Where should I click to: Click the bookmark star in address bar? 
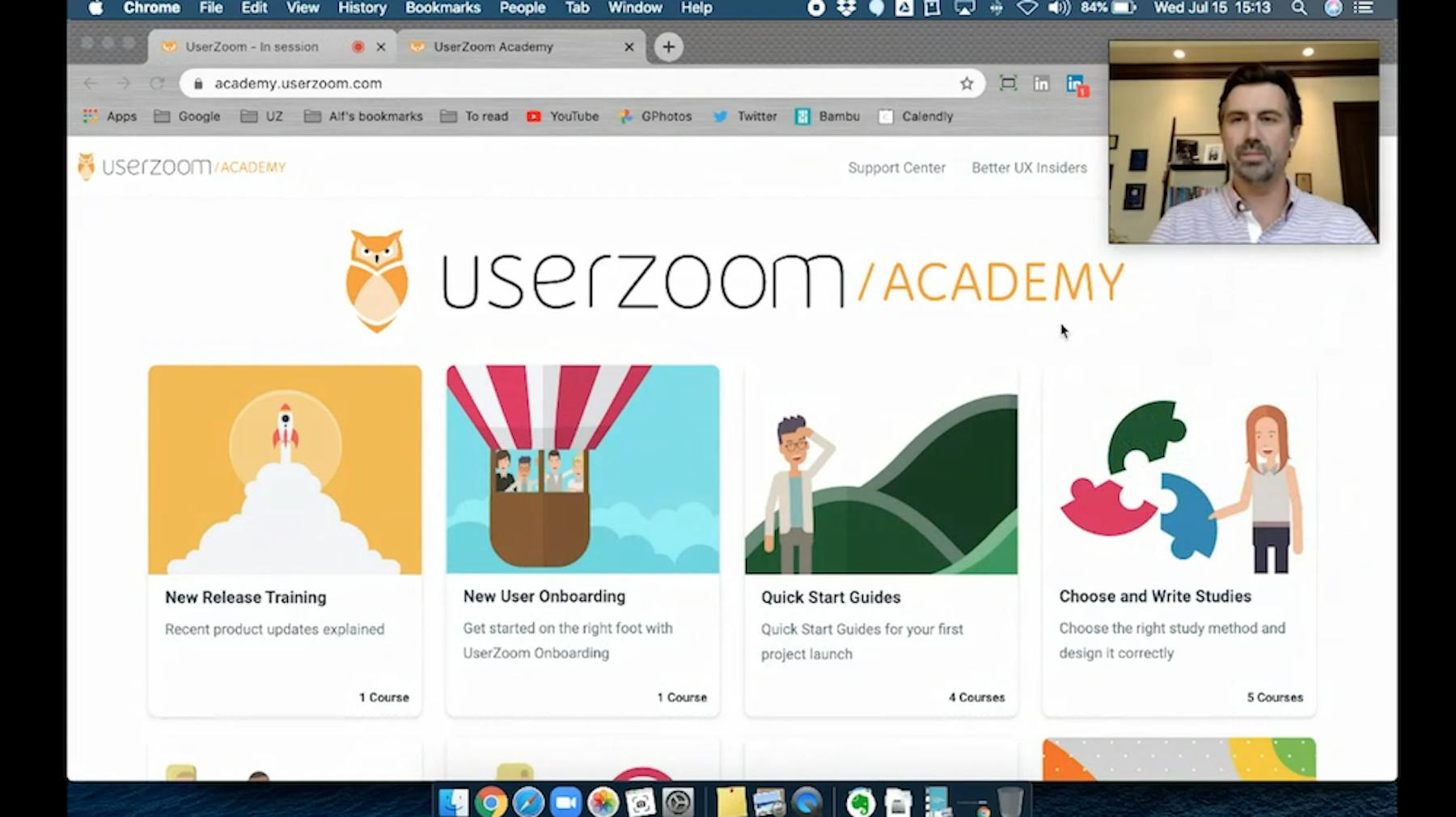coord(966,83)
